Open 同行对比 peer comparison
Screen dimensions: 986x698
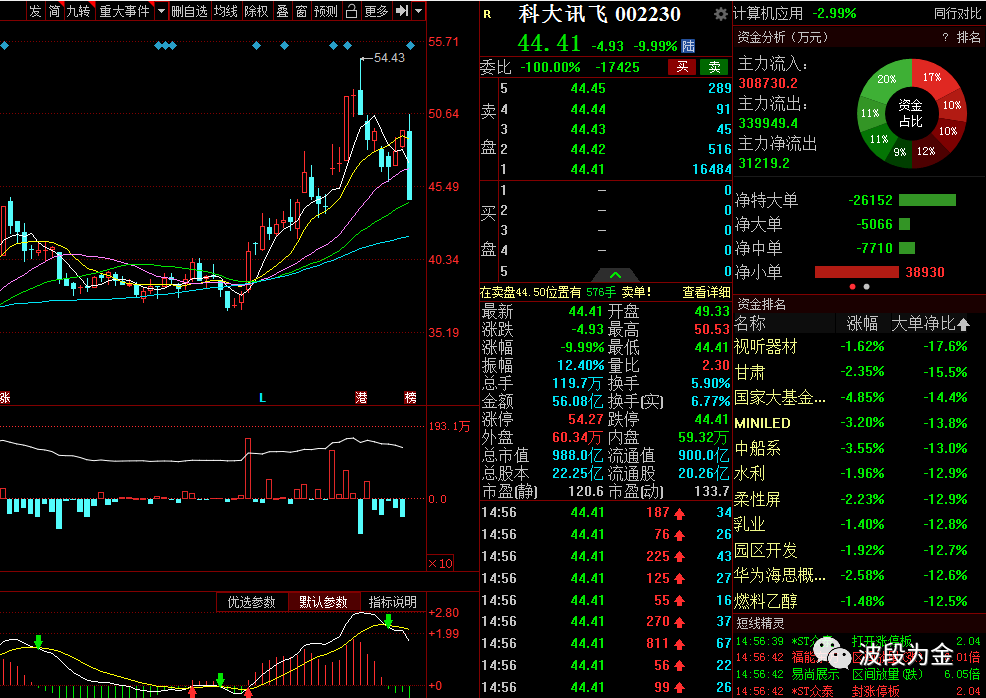click(x=957, y=13)
